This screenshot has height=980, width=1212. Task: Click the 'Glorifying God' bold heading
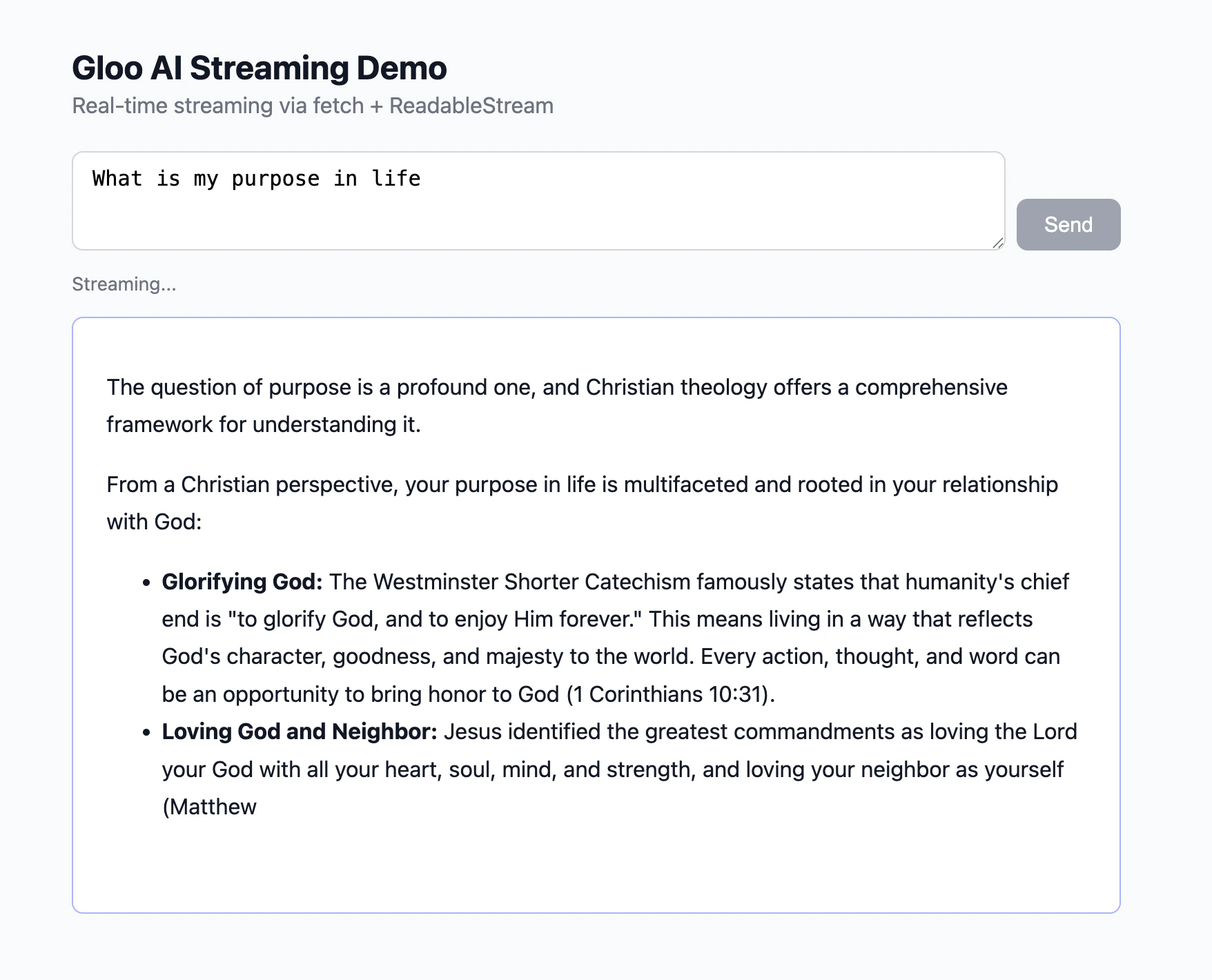(x=240, y=581)
